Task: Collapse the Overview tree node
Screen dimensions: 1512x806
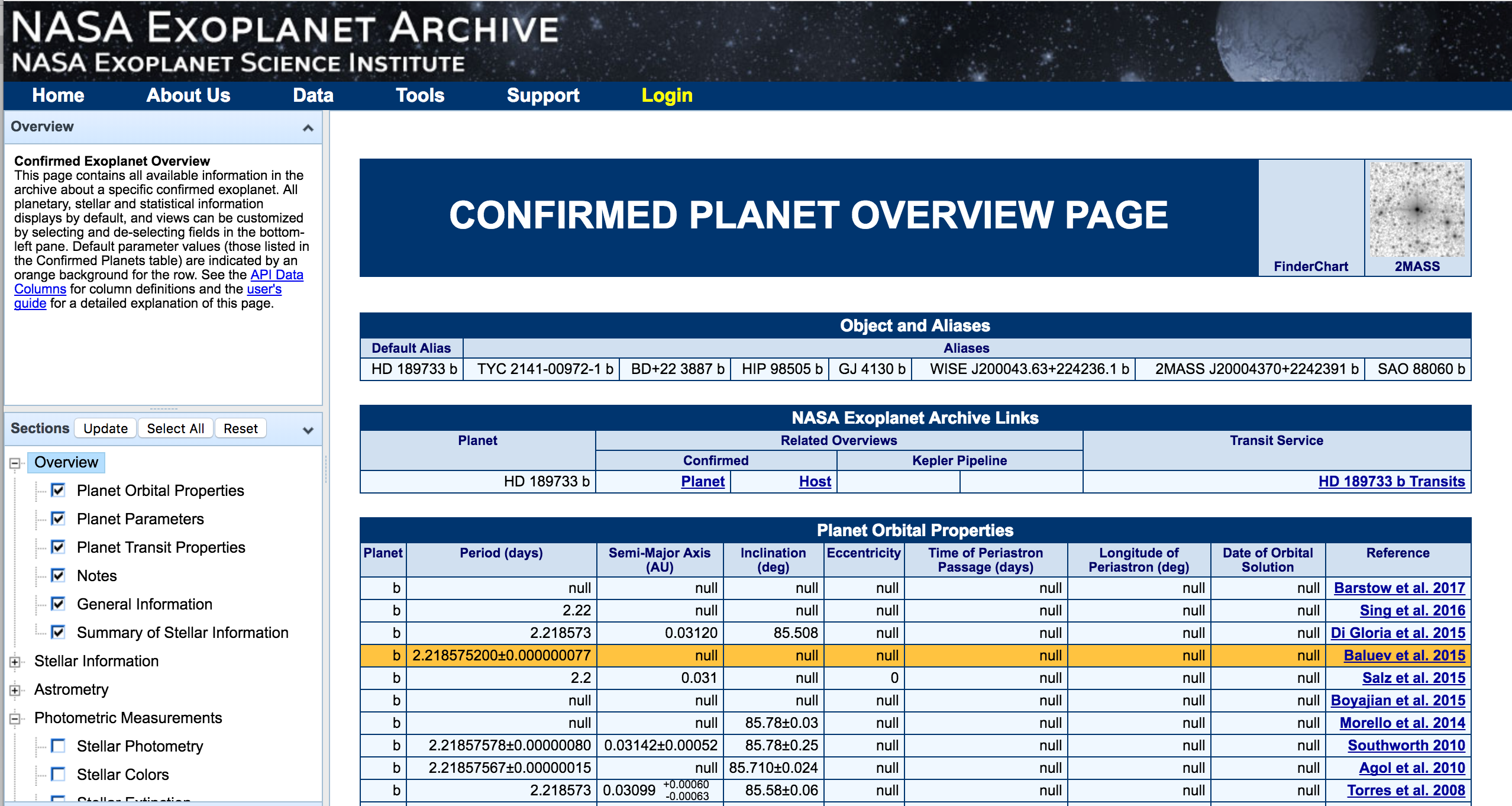Action: [x=15, y=463]
